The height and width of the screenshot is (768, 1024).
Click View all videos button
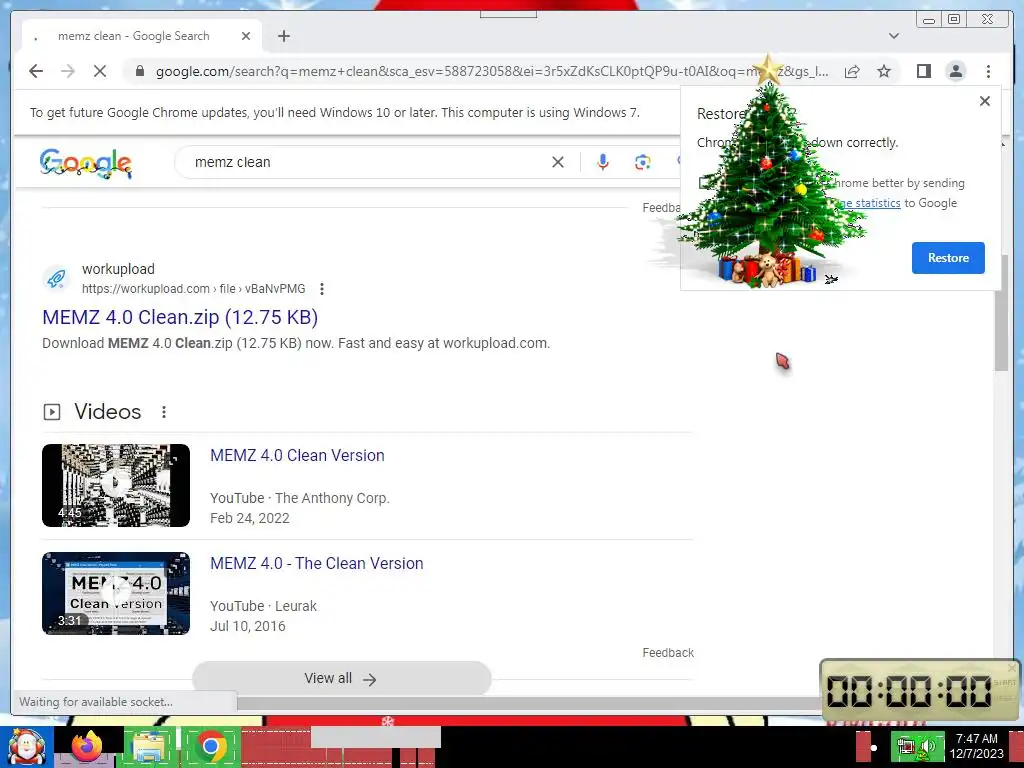point(342,679)
